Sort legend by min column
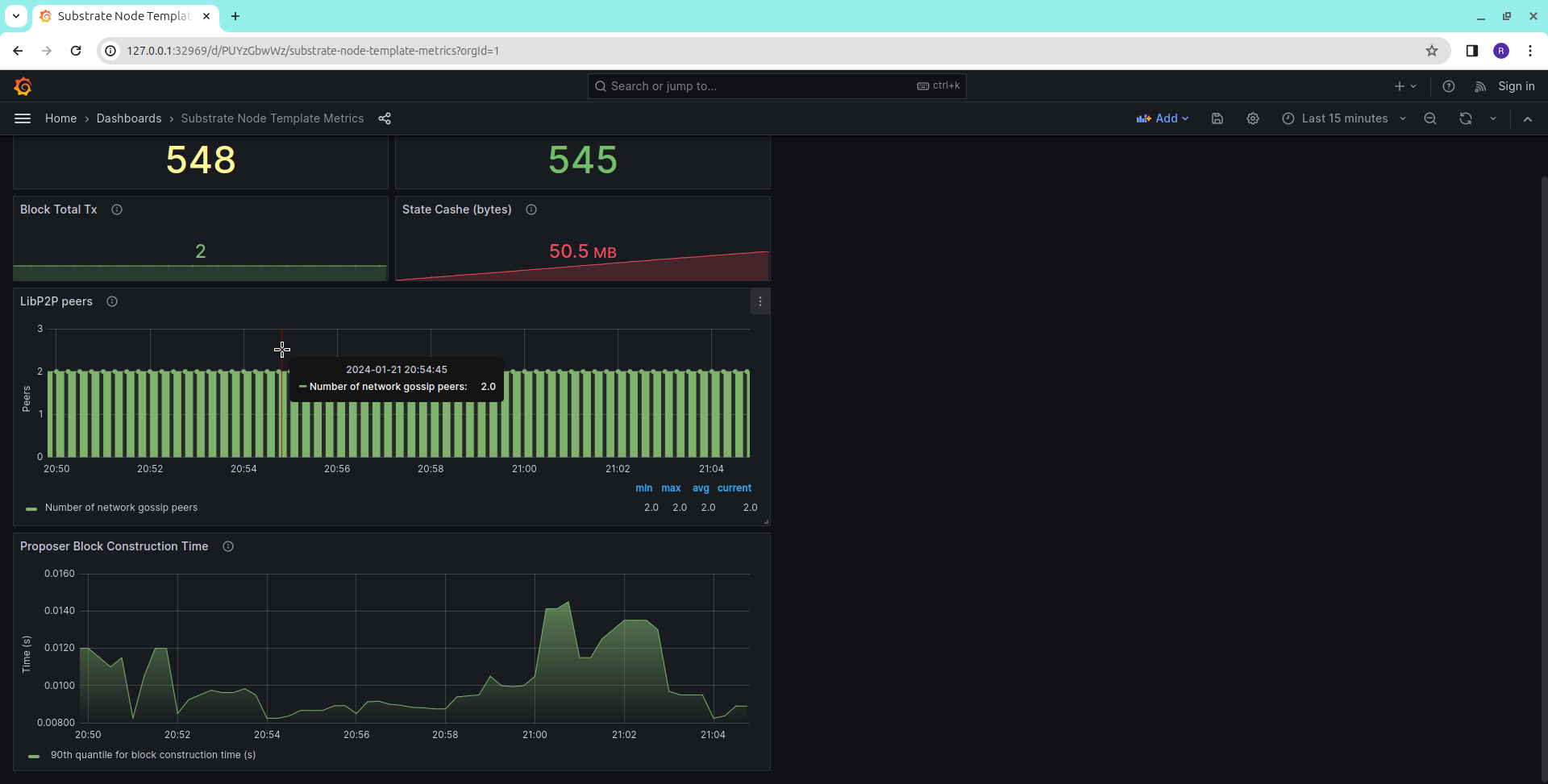The width and height of the screenshot is (1548, 784). 643,488
